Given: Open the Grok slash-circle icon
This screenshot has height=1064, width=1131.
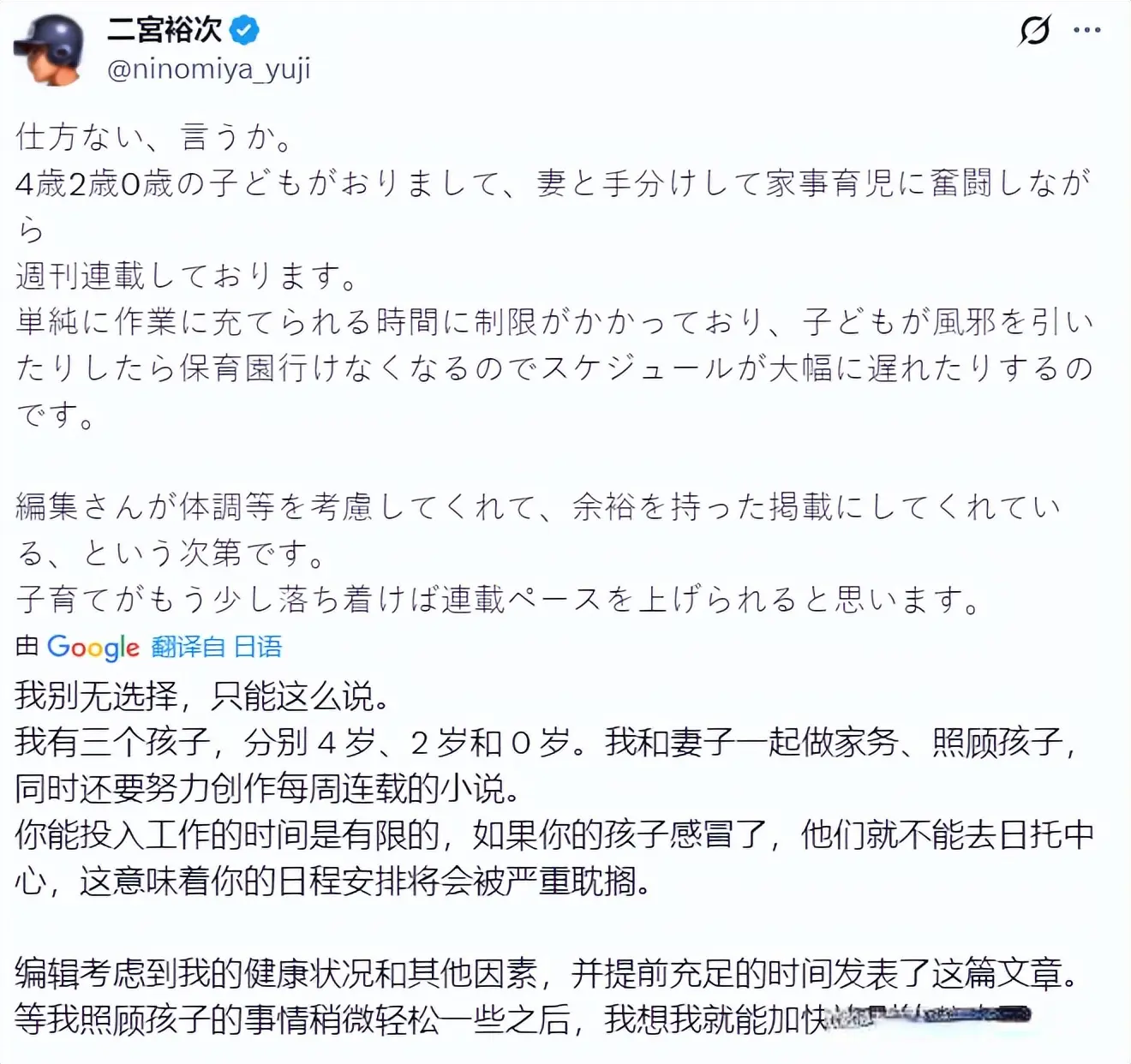Looking at the screenshot, I should click(x=1034, y=31).
